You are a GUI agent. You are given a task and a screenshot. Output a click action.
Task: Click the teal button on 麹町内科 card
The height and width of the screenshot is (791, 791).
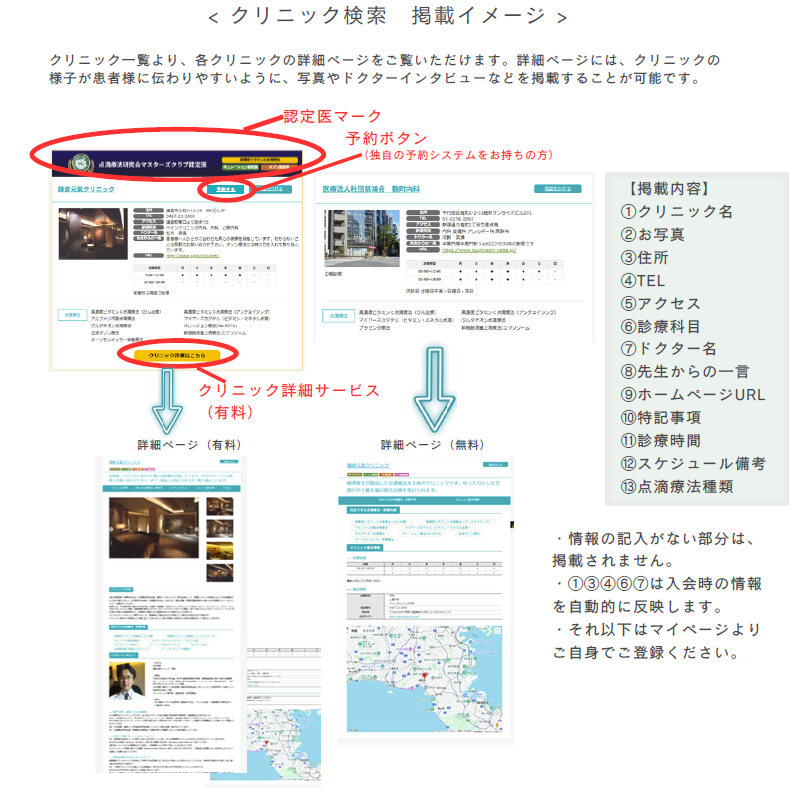point(557,188)
